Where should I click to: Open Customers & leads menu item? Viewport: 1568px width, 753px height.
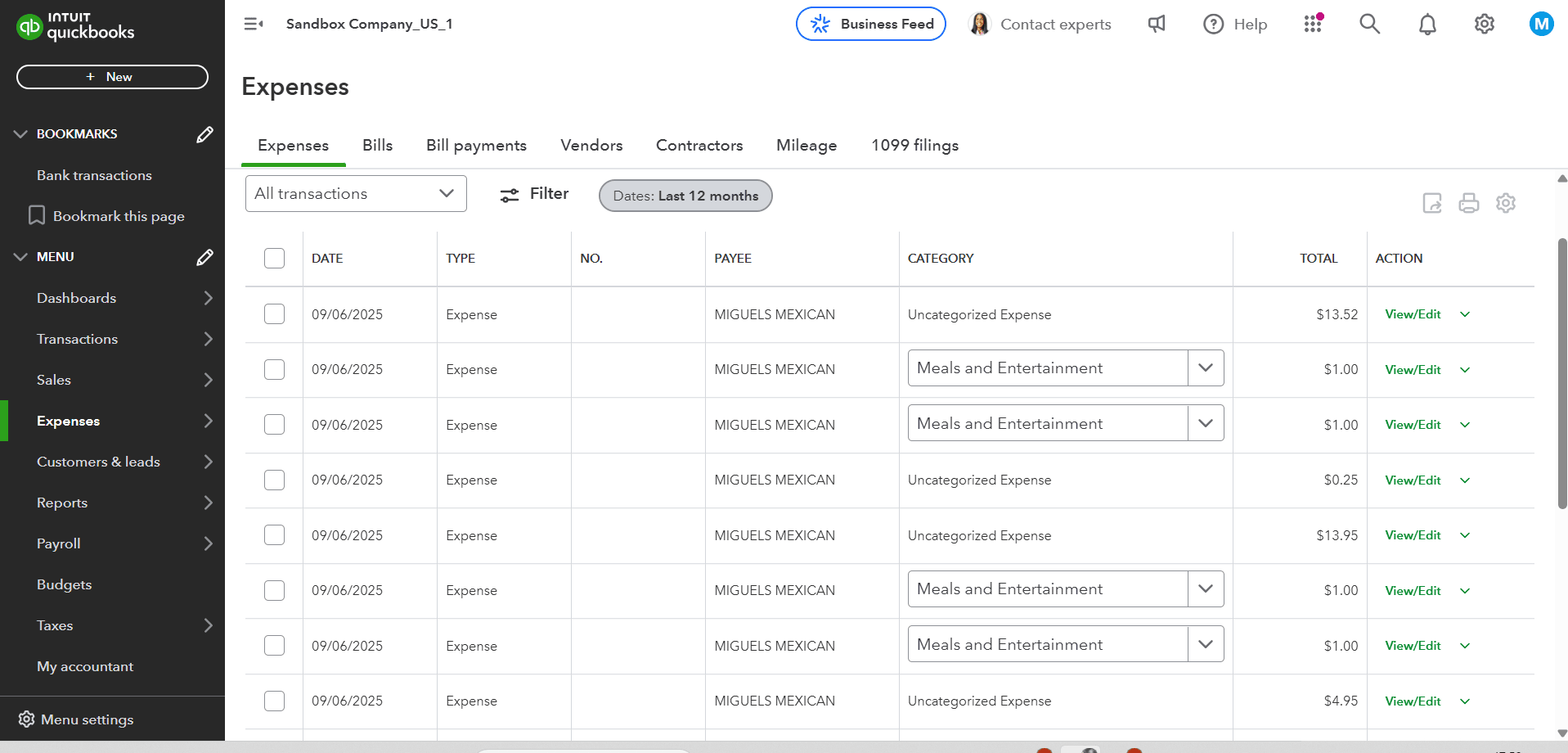(98, 462)
